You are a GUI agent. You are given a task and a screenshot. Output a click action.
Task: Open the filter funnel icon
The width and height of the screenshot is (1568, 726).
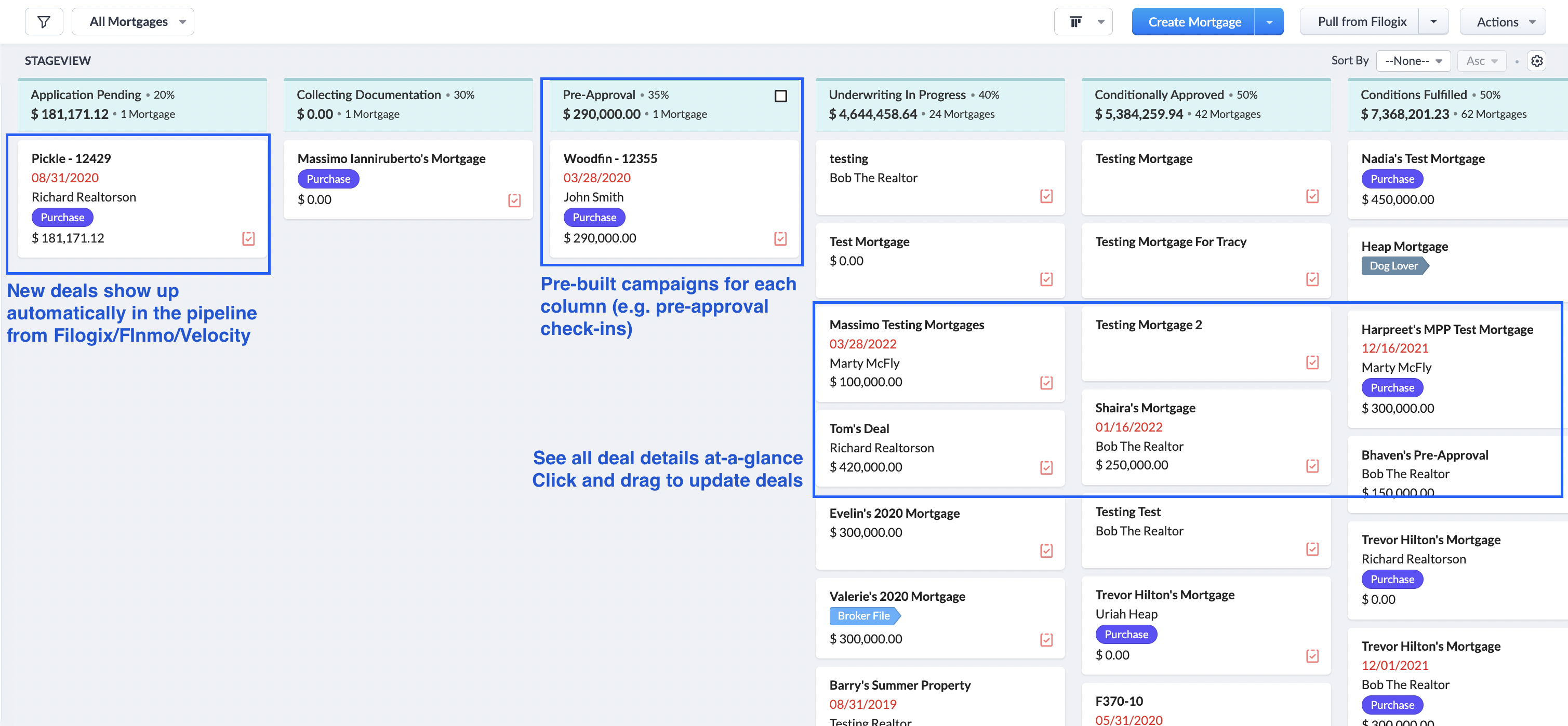[43, 21]
